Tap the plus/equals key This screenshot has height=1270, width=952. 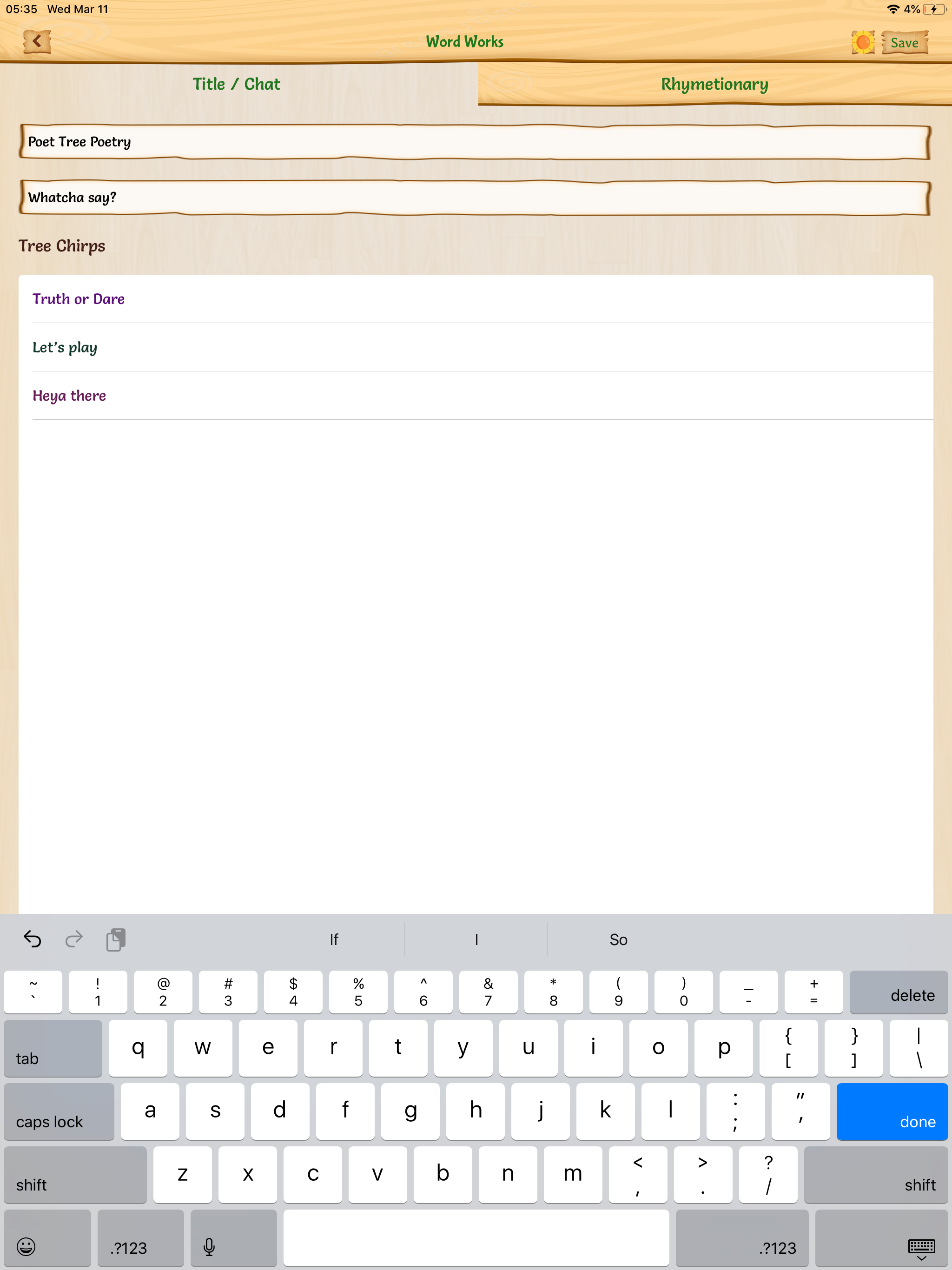(x=813, y=992)
